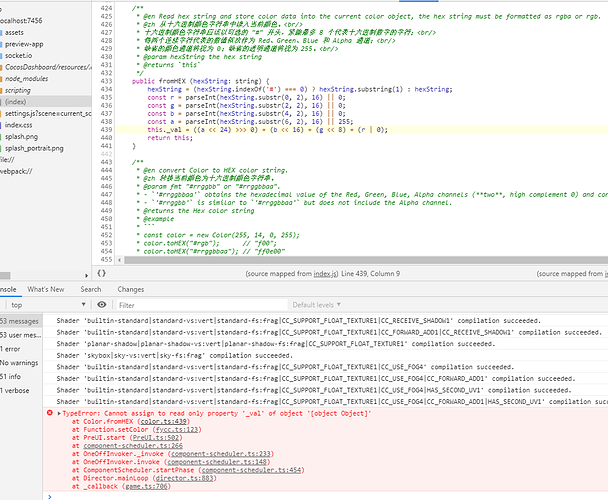Click the red error icon
Viewport: 608px width, 500px height.
click(50, 413)
